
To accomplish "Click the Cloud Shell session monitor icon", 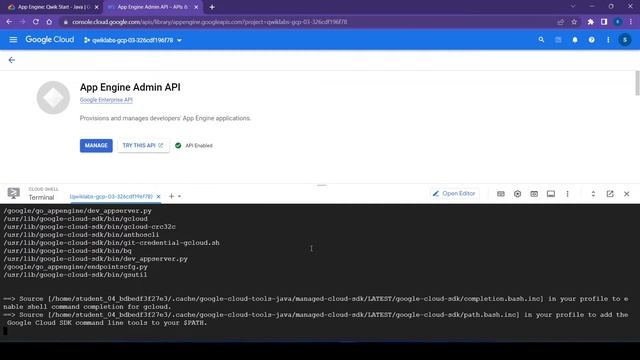I will (551, 194).
